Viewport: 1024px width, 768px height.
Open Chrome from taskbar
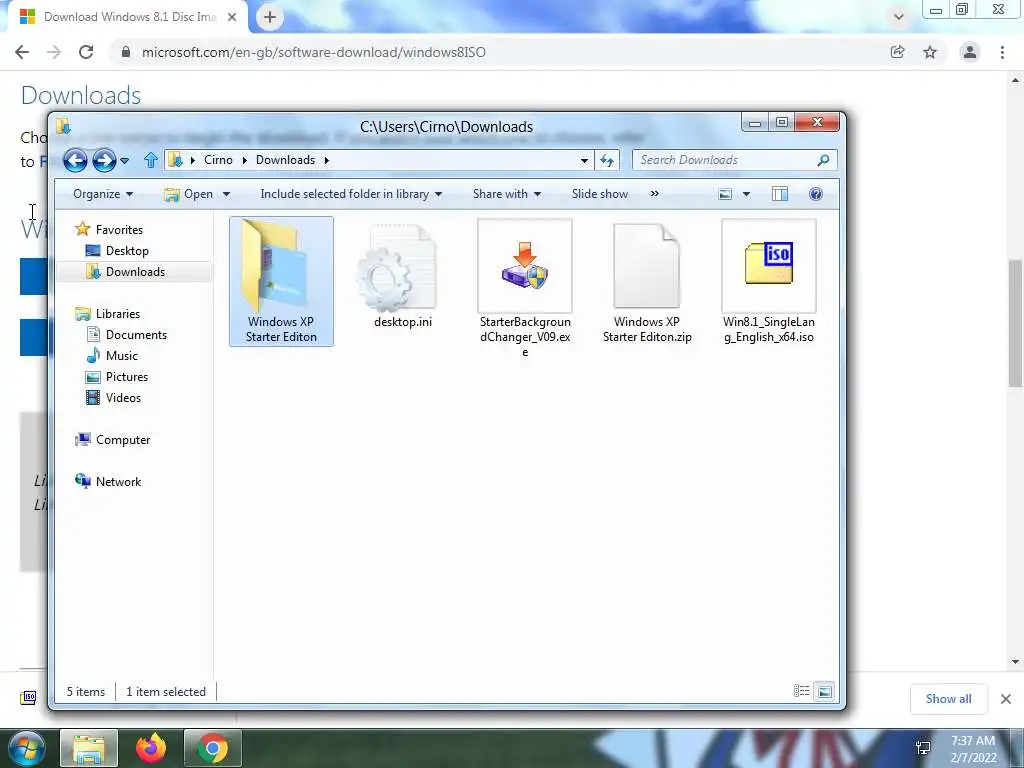pos(213,748)
